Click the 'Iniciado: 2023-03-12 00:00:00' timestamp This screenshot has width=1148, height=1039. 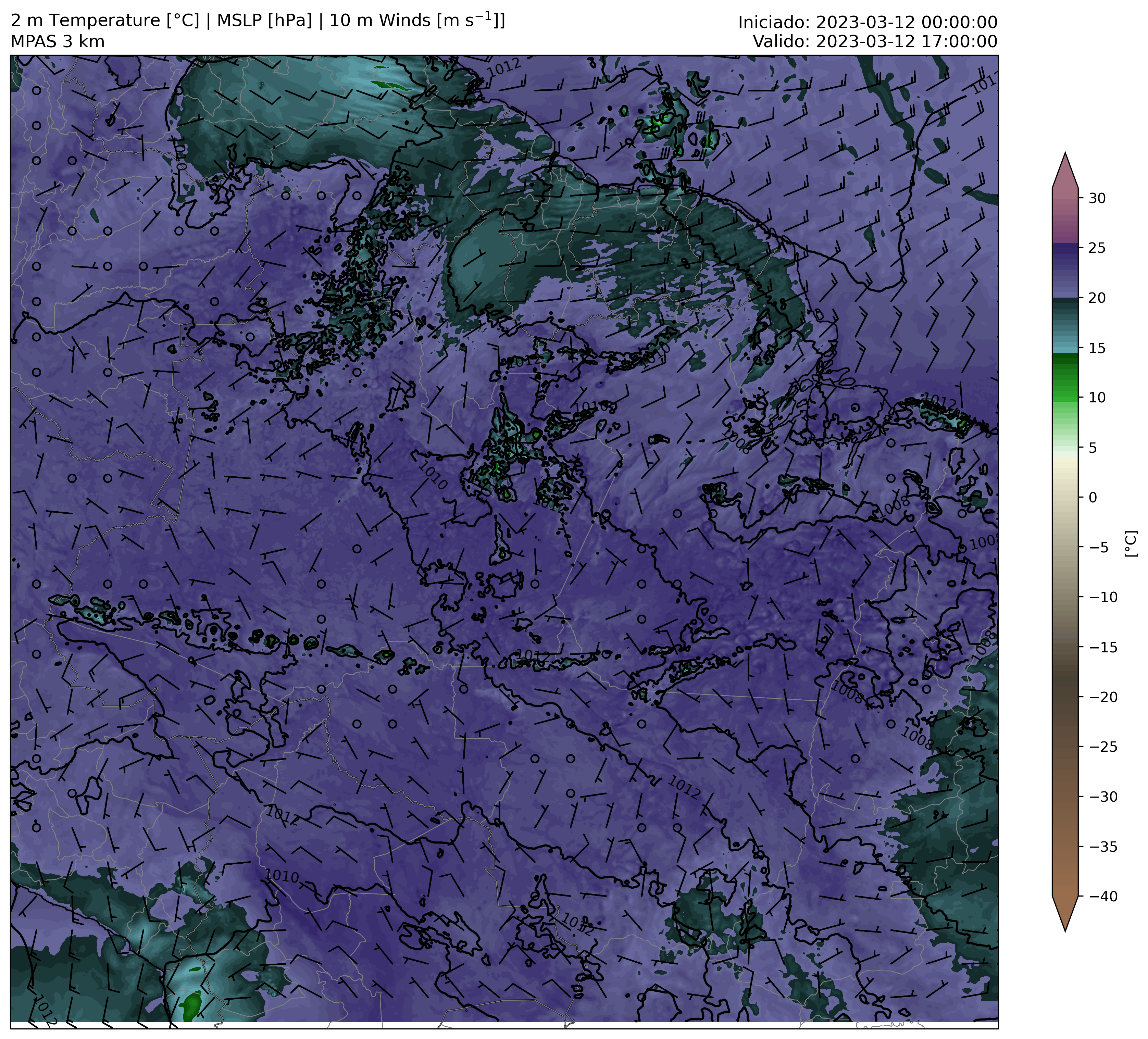[868, 23]
